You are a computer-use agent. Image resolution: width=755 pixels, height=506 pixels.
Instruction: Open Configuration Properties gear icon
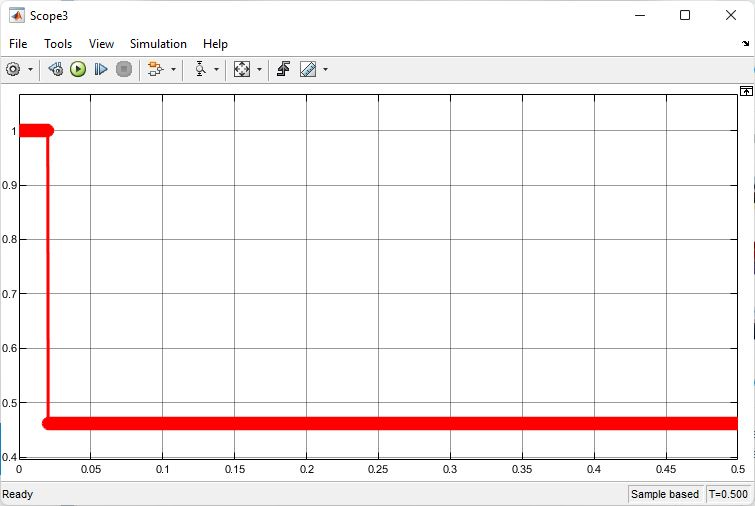pos(13,69)
